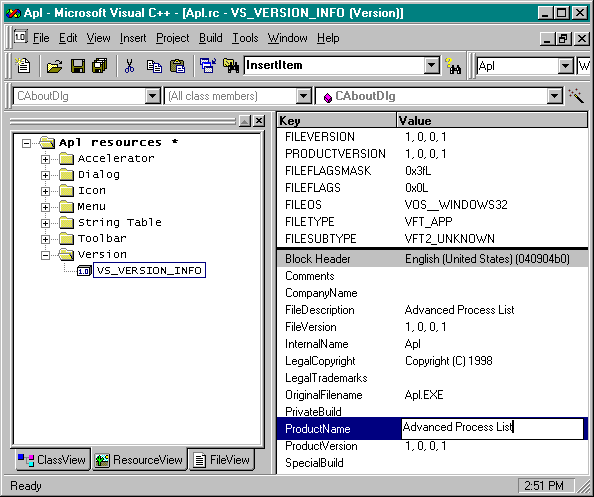Open the All class members dropdown
Viewport: 594px width, 497px height.
tap(303, 96)
